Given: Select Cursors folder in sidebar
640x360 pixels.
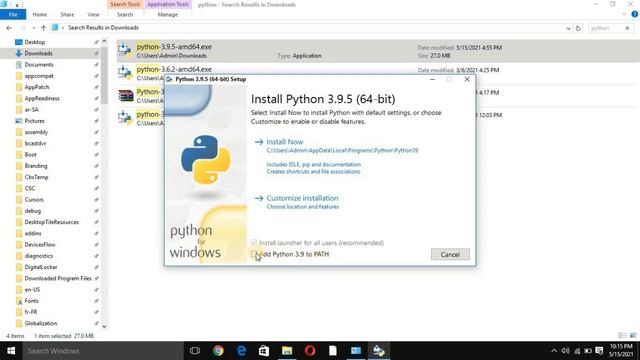Looking at the screenshot, I should pos(34,200).
